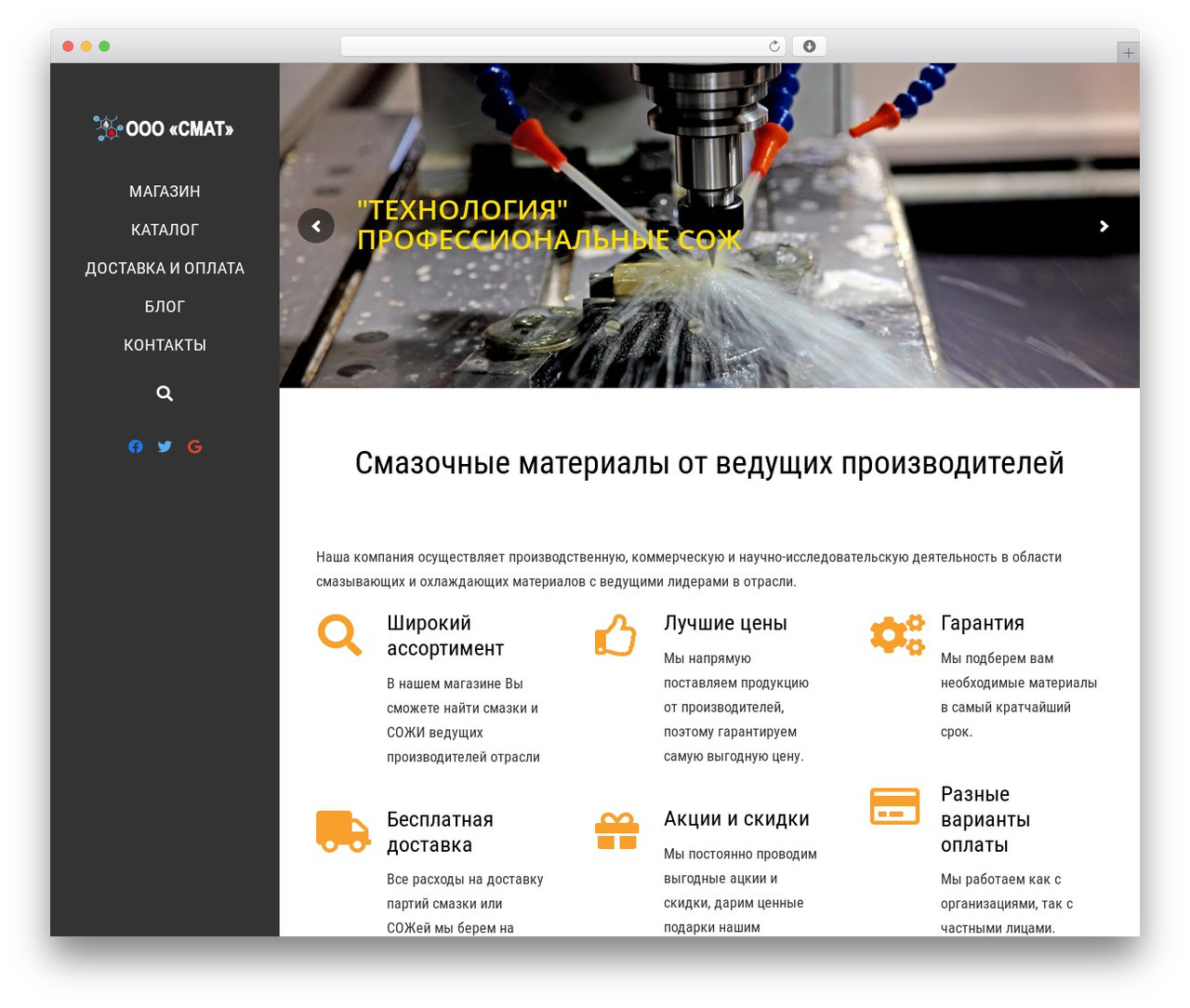
Task: Click the "ТЕХНОЛОГИЯ" ПРОФЕССИОНАЛЬНЫЕ СОЖ slide caption
Action: pyautogui.click(x=549, y=224)
